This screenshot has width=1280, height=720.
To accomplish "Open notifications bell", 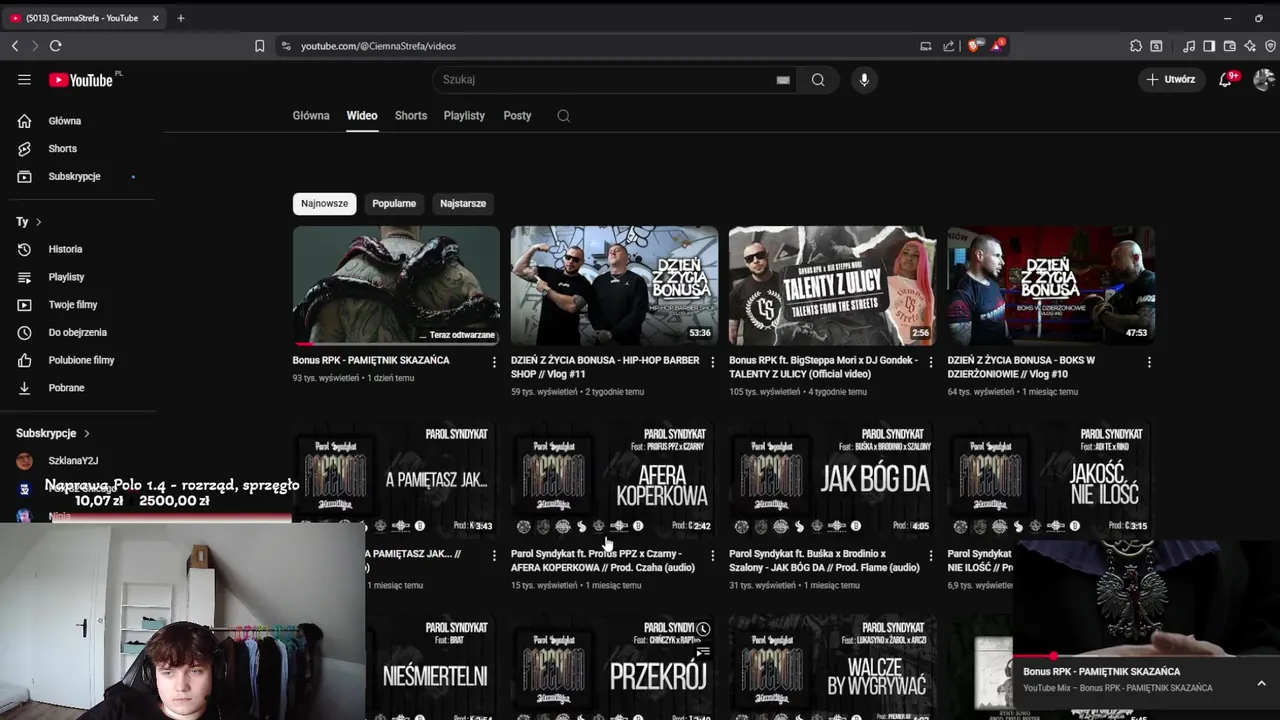I will pos(1225,80).
